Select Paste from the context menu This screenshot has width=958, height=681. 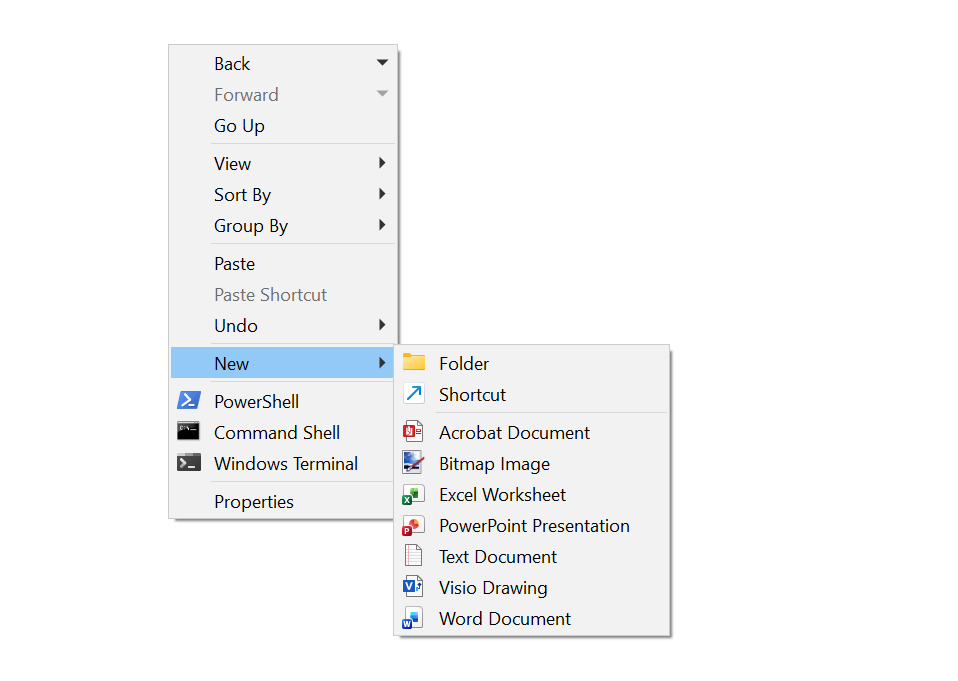coord(235,264)
